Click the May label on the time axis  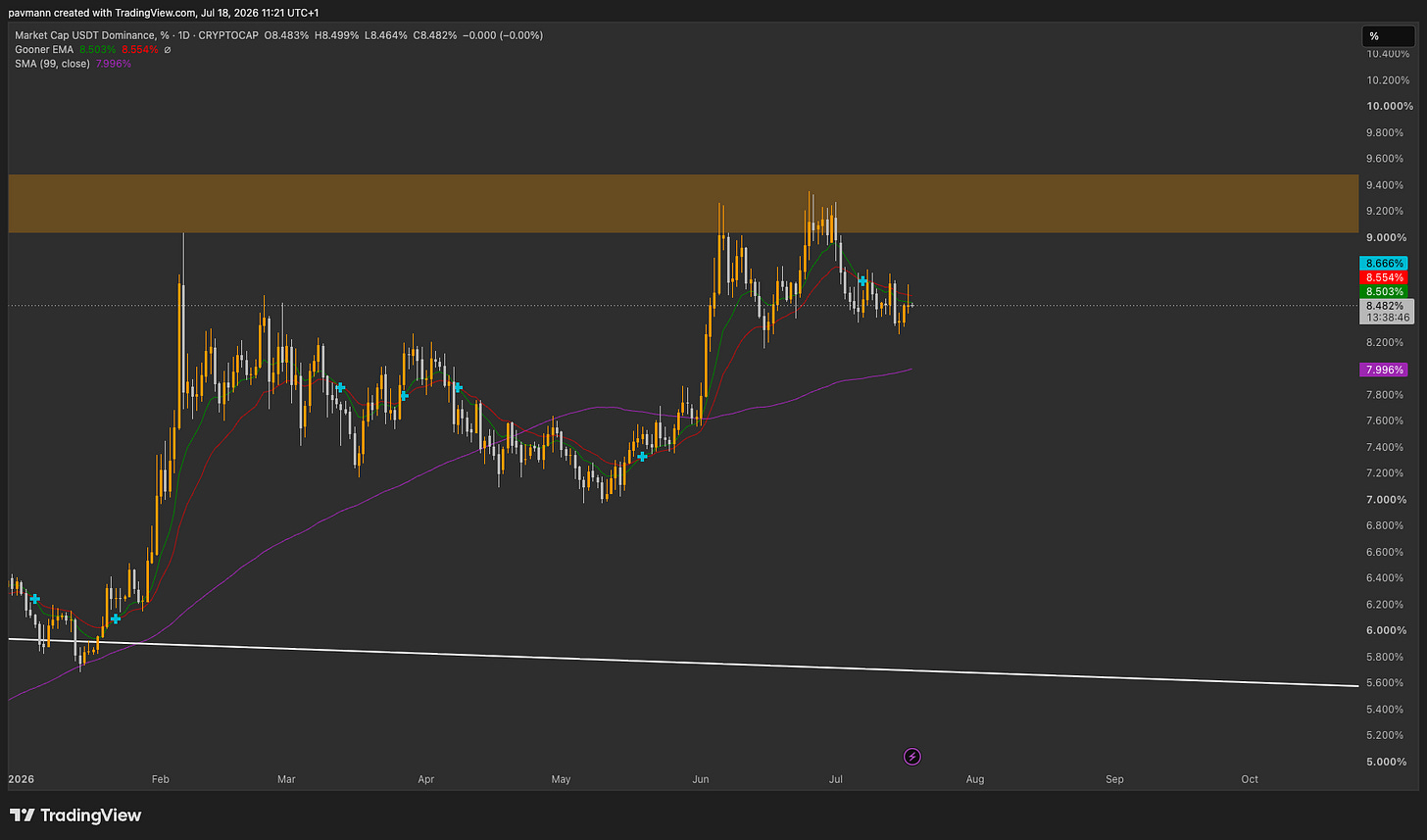pos(561,779)
